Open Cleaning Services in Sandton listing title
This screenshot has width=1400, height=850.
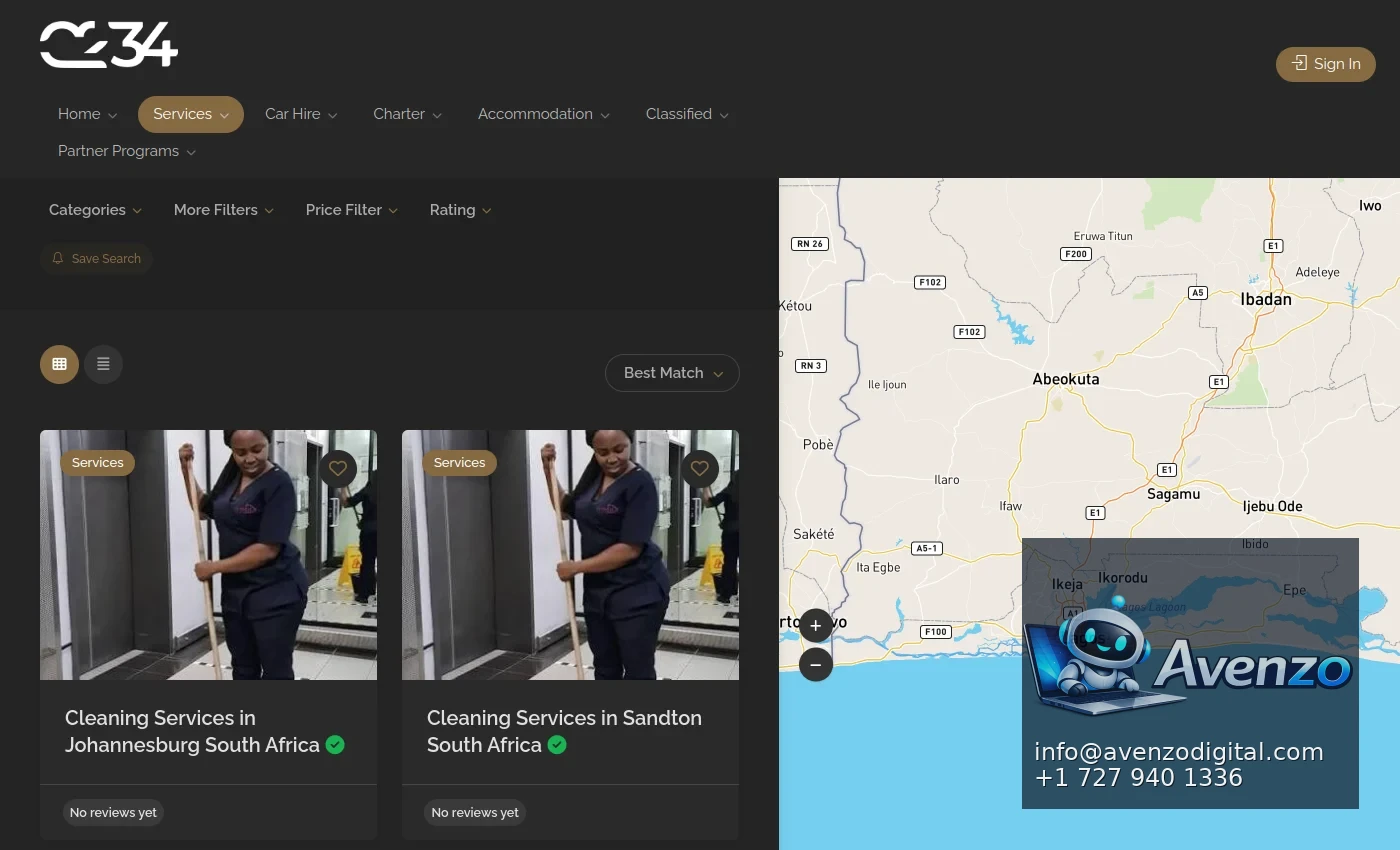pos(564,731)
